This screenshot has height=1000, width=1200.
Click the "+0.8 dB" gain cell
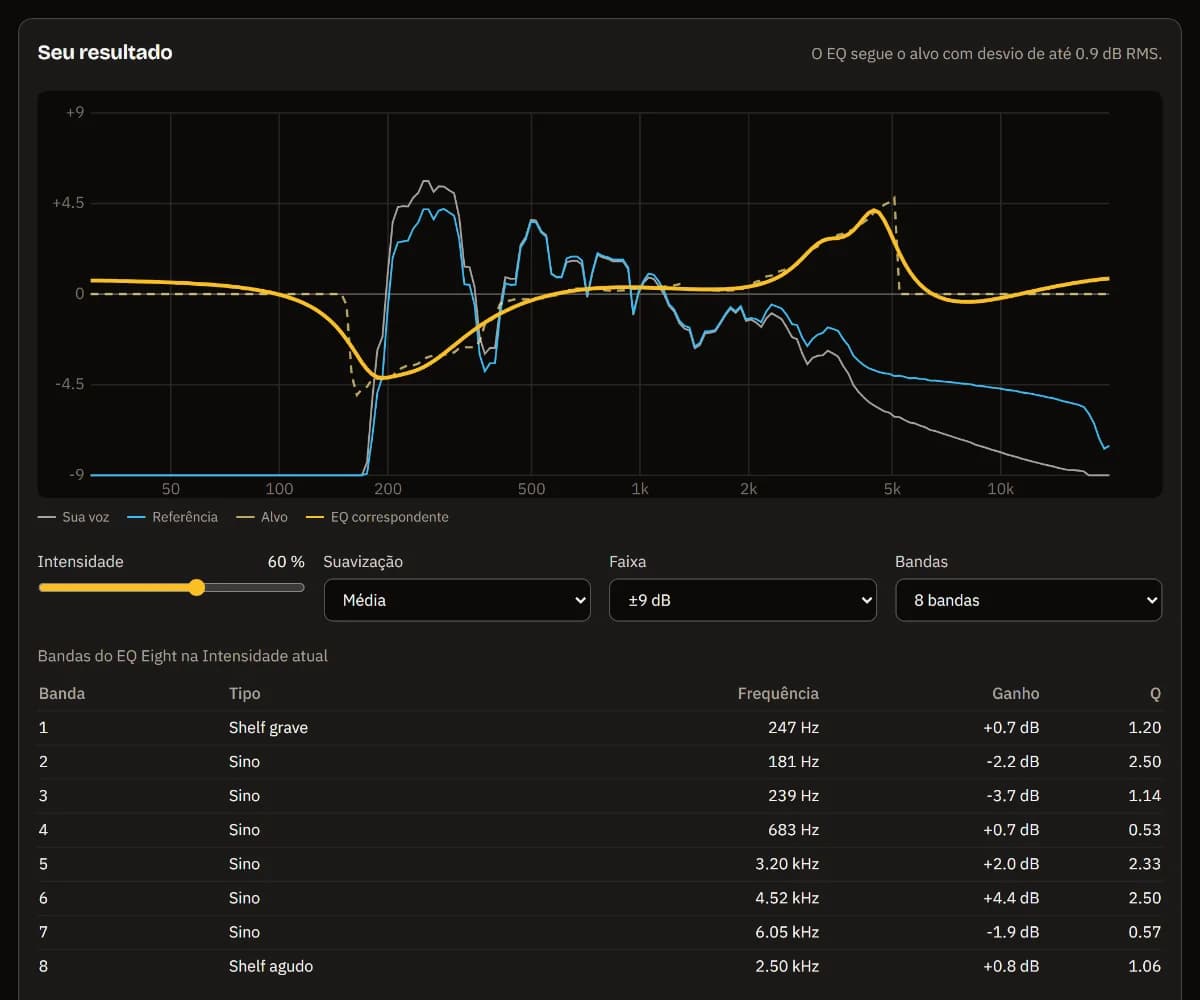coord(1011,965)
